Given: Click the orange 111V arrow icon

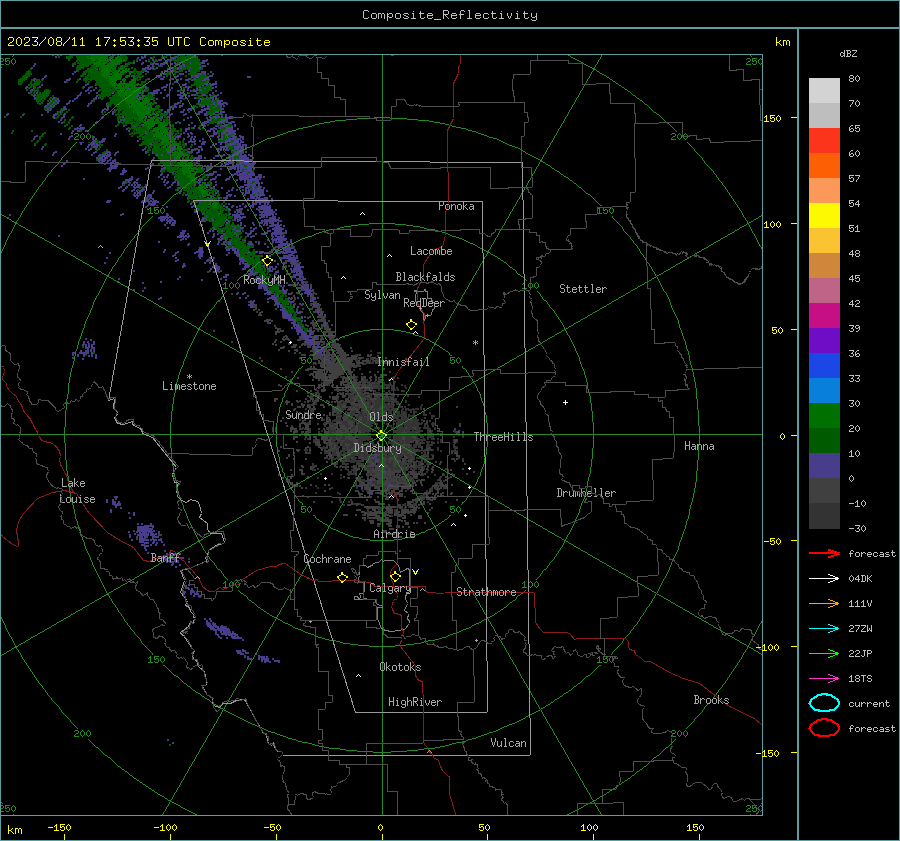Looking at the screenshot, I should coord(824,603).
